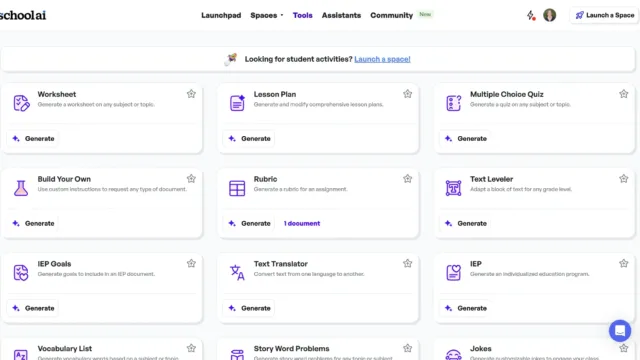
Task: Click the IEP heart document icon
Action: point(453,273)
